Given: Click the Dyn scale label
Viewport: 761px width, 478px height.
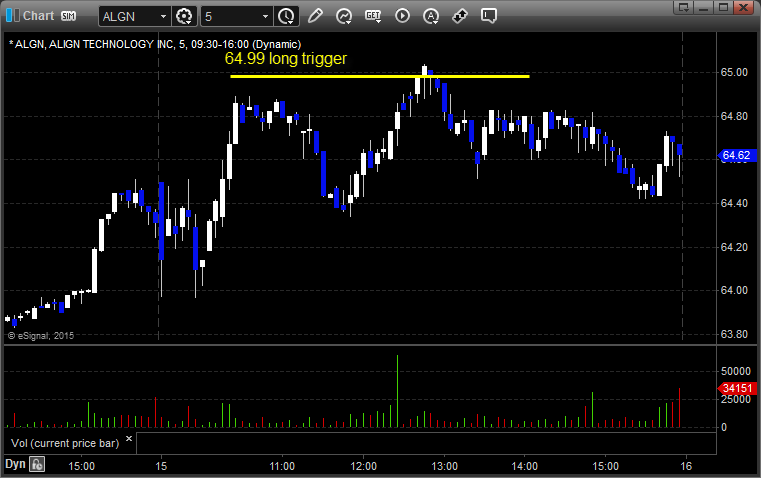Looking at the screenshot, I should (x=15, y=464).
